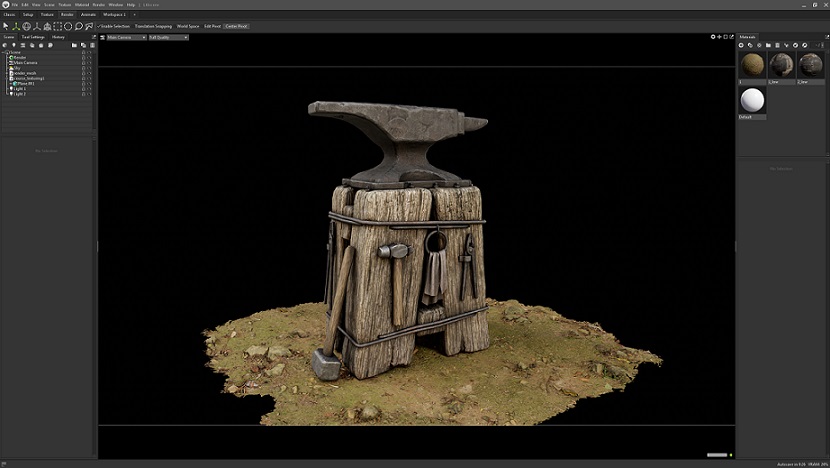
Task: Toggle visibility of Sky object
Action: 89,68
